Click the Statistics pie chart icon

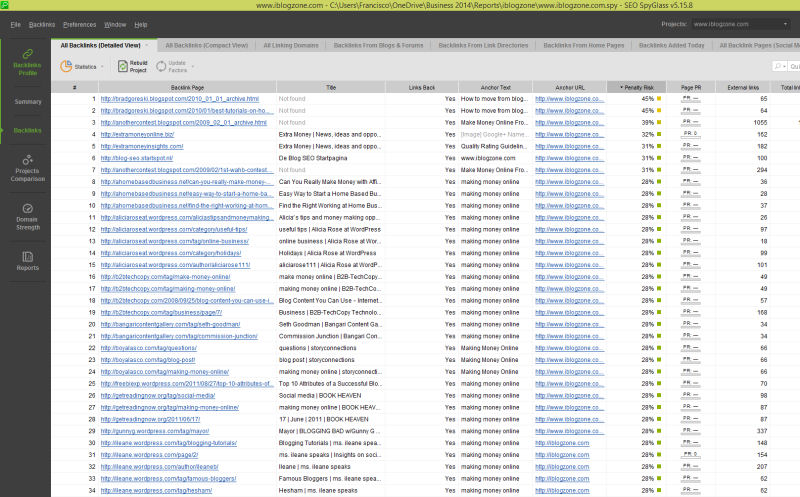click(x=66, y=66)
